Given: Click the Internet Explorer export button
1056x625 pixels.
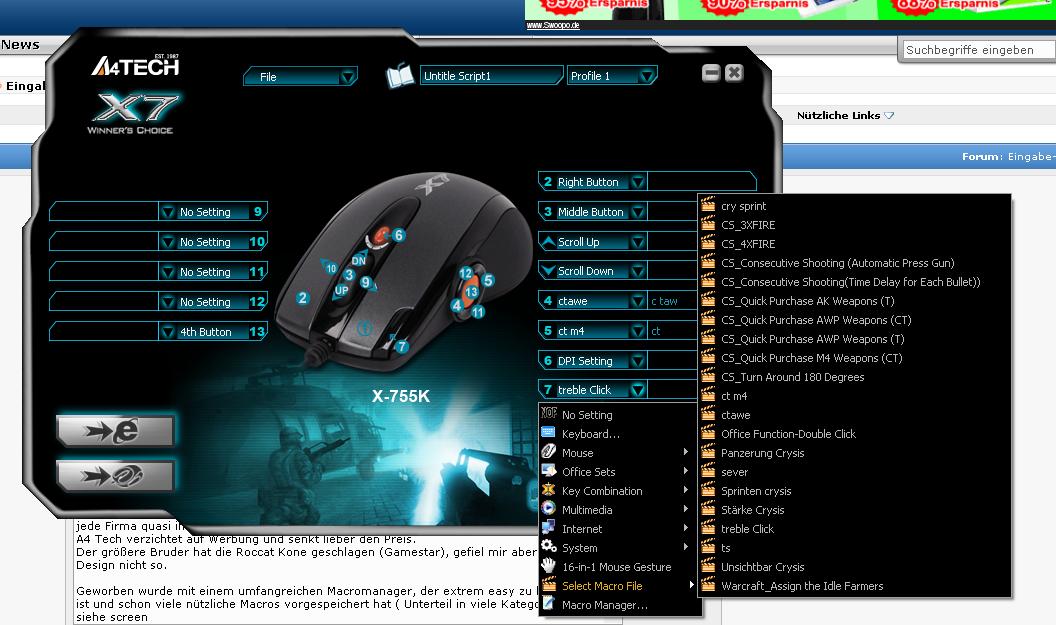Looking at the screenshot, I should point(116,431).
